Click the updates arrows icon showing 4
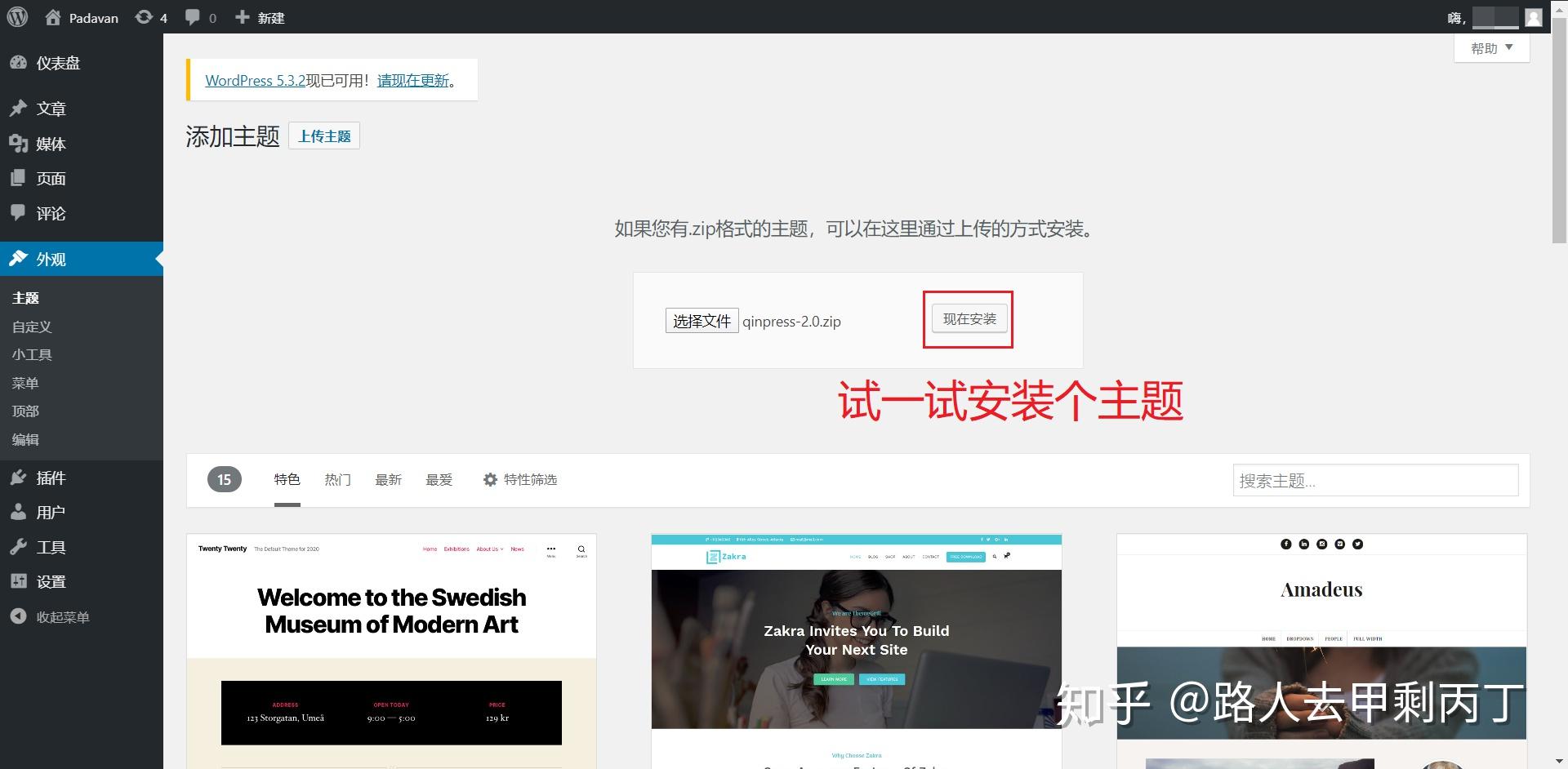 144,16
